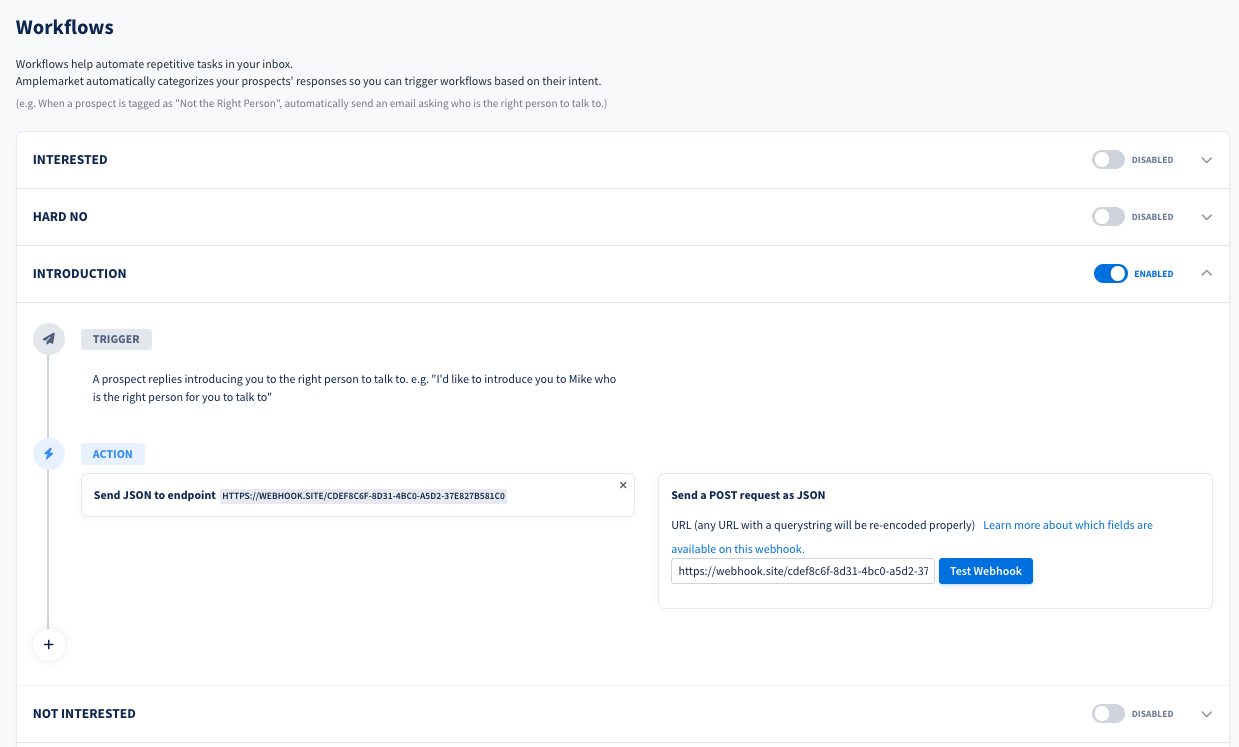Collapse the Introduction workflow chevron
Image resolution: width=1239 pixels, height=747 pixels.
point(1206,273)
